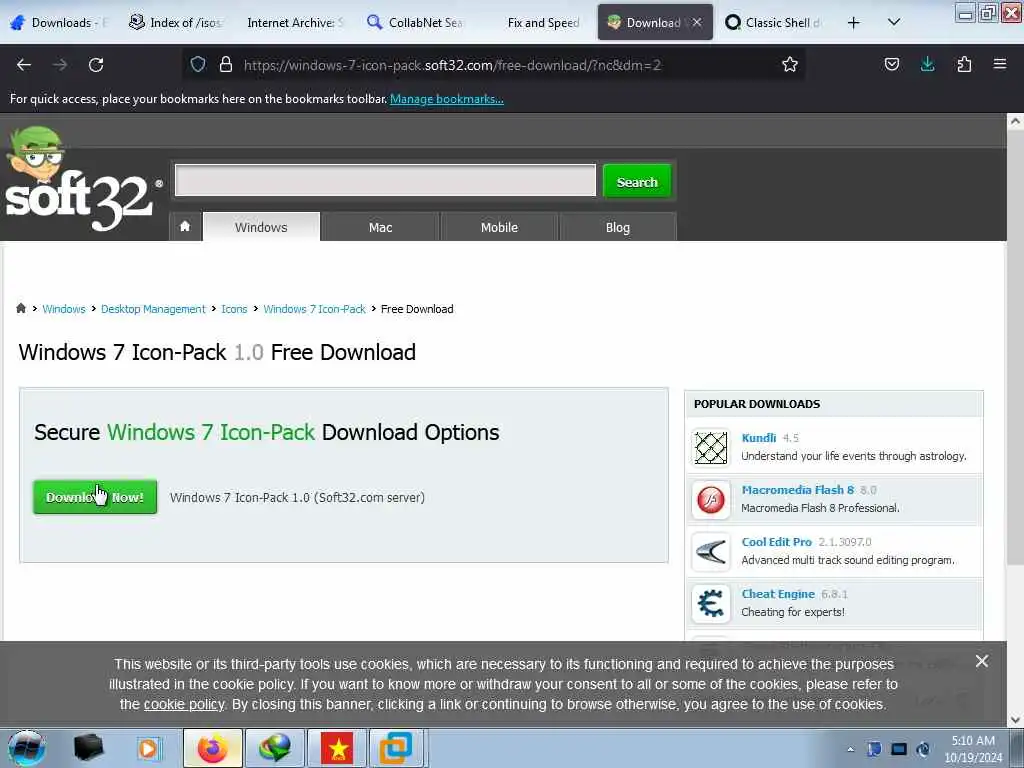
Task: Switch to the Downloads tab
Action: [x=59, y=23]
